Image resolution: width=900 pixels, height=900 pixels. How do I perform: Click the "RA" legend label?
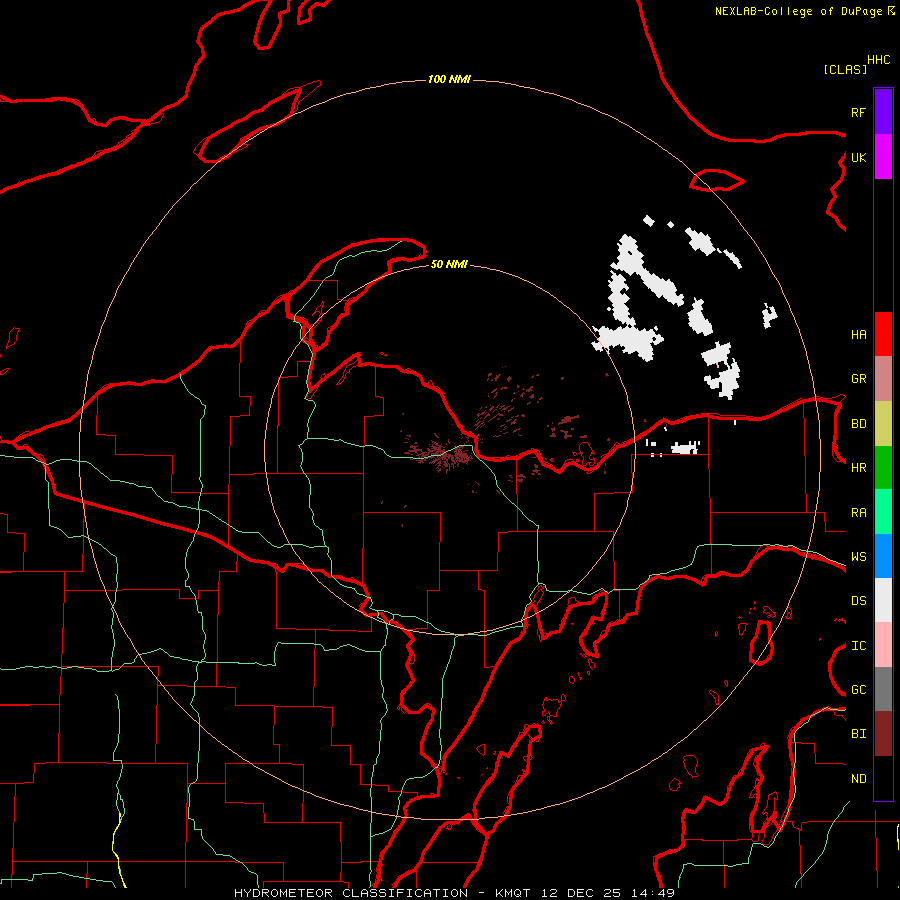[x=858, y=513]
